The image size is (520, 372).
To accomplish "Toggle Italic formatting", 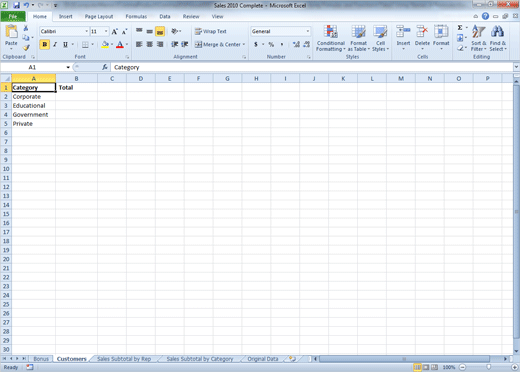I will (55, 44).
